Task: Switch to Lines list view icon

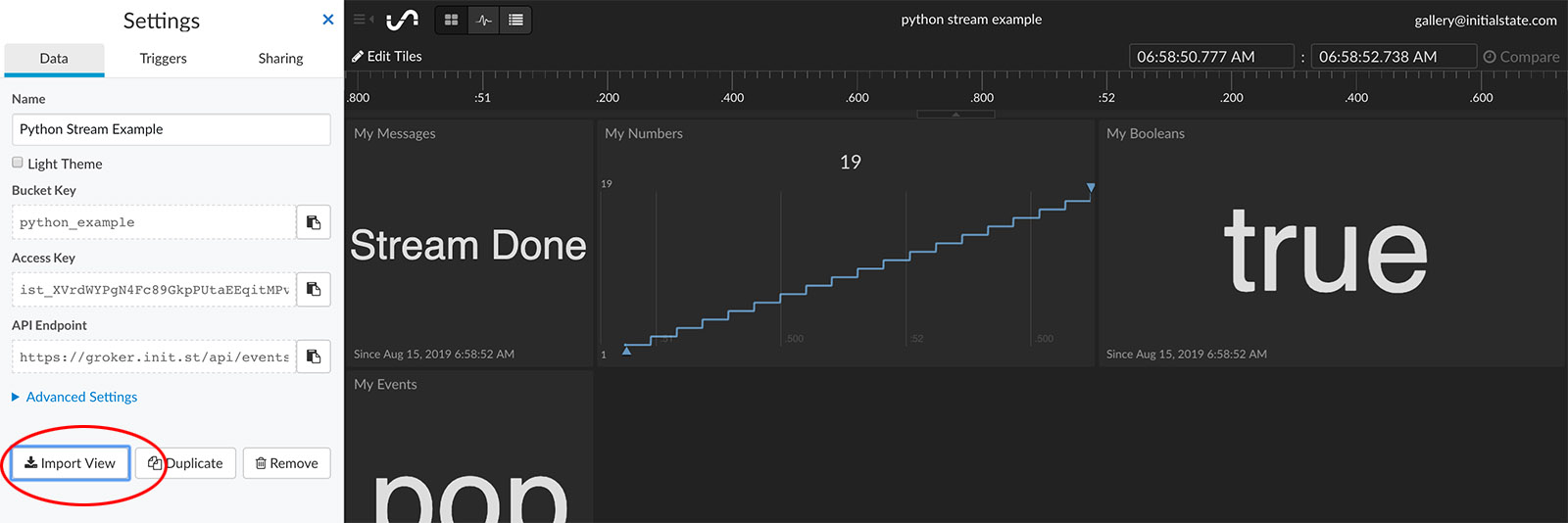Action: point(515,20)
